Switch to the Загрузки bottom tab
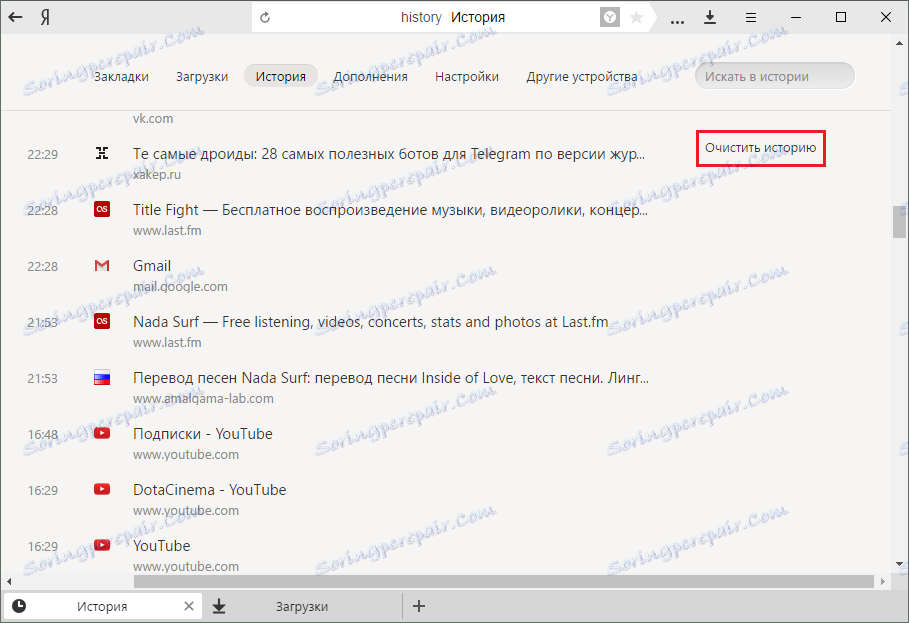Image resolution: width=909 pixels, height=623 pixels. (x=302, y=606)
